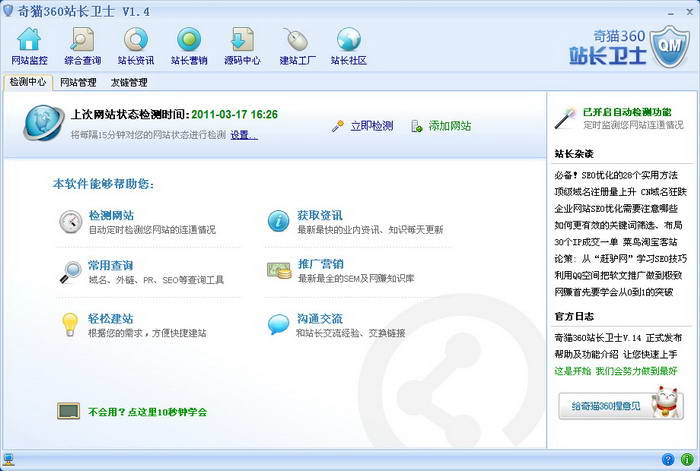Switch to the 网站管理 tab
This screenshot has width=700, height=471.
(78, 82)
